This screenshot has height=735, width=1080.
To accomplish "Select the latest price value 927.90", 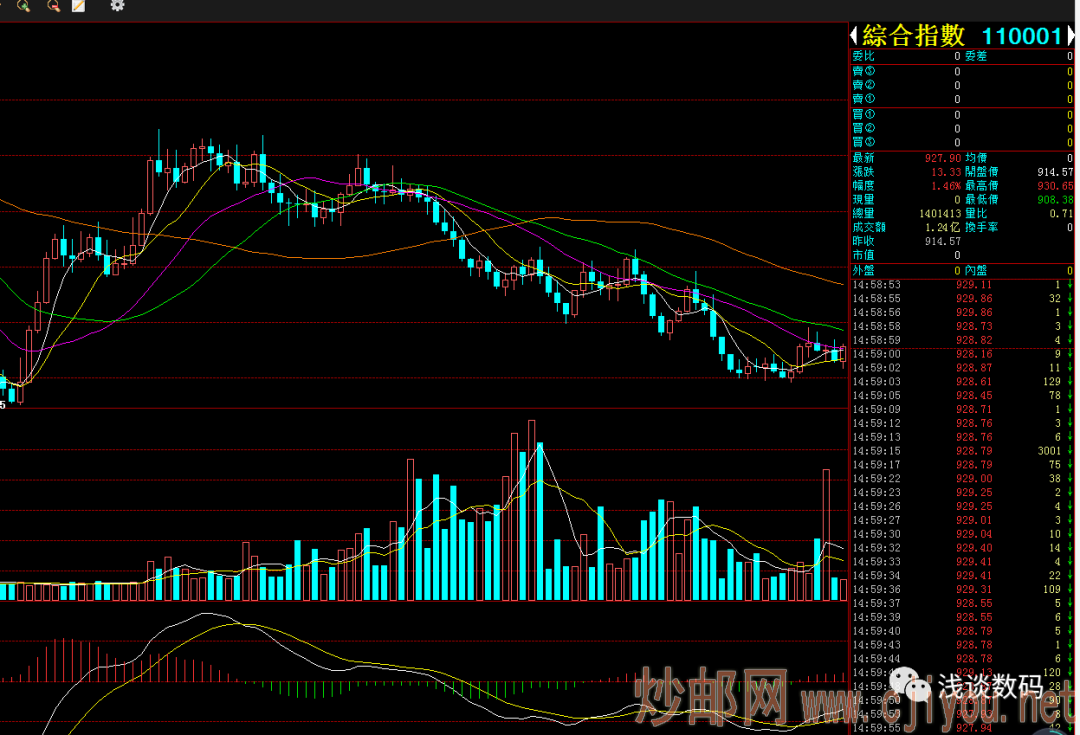I will tap(943, 158).
